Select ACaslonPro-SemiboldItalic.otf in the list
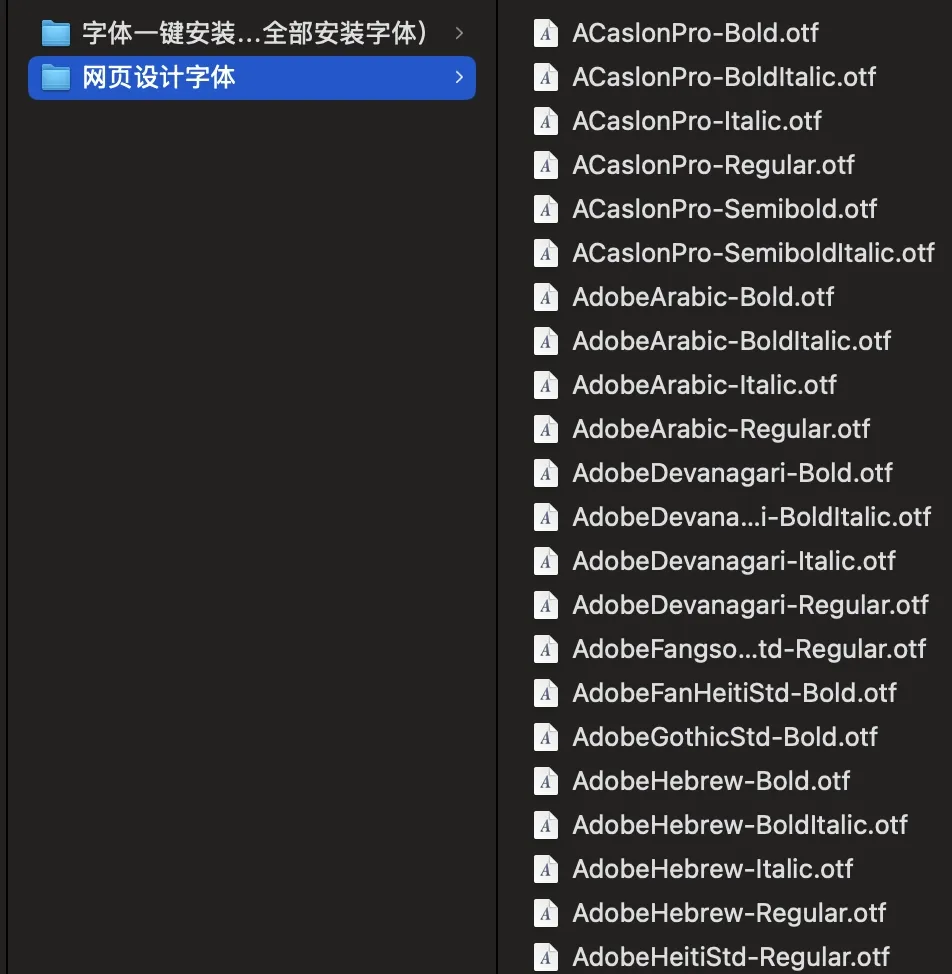 [x=753, y=253]
